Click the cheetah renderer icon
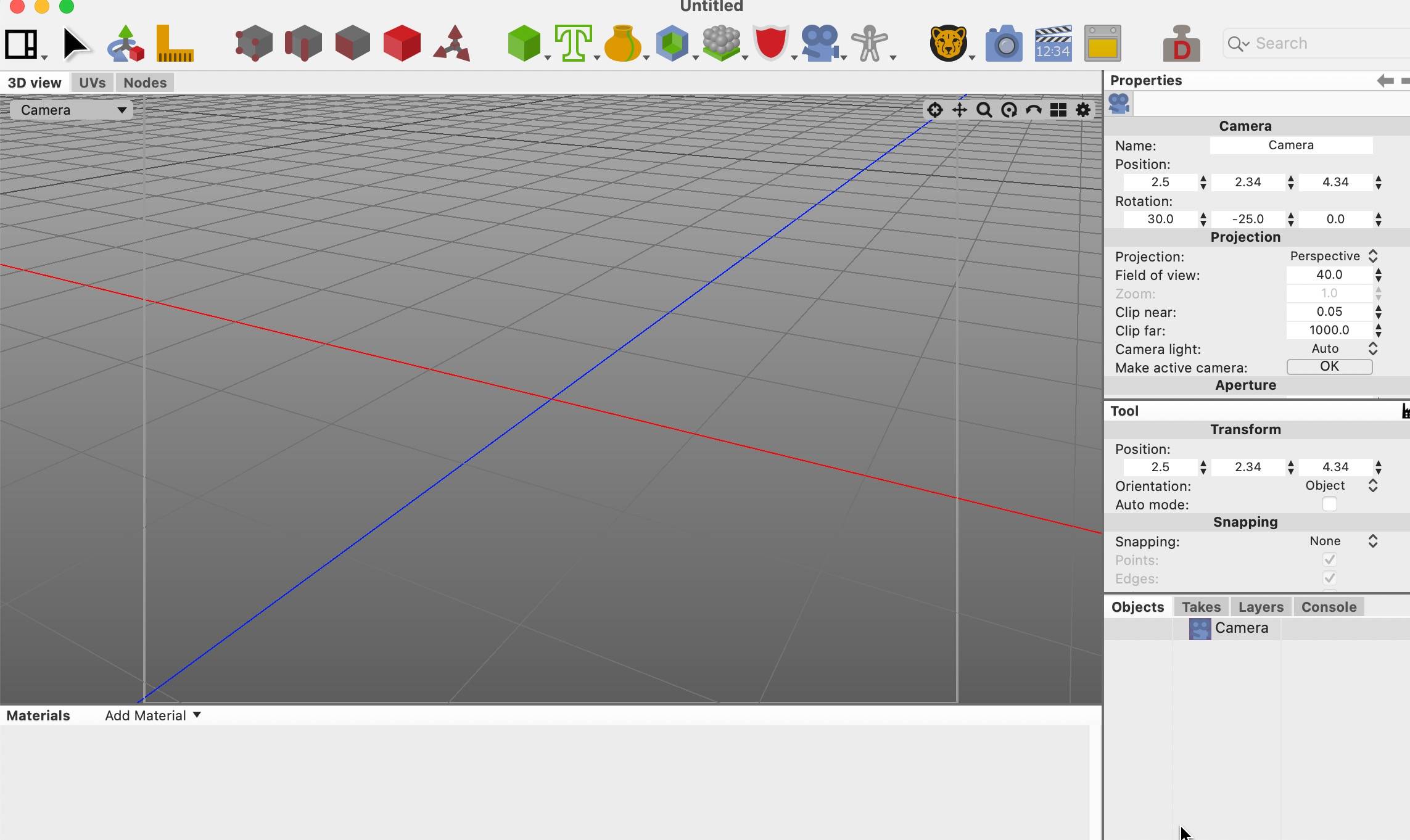Viewport: 1410px width, 840px height. (948, 43)
